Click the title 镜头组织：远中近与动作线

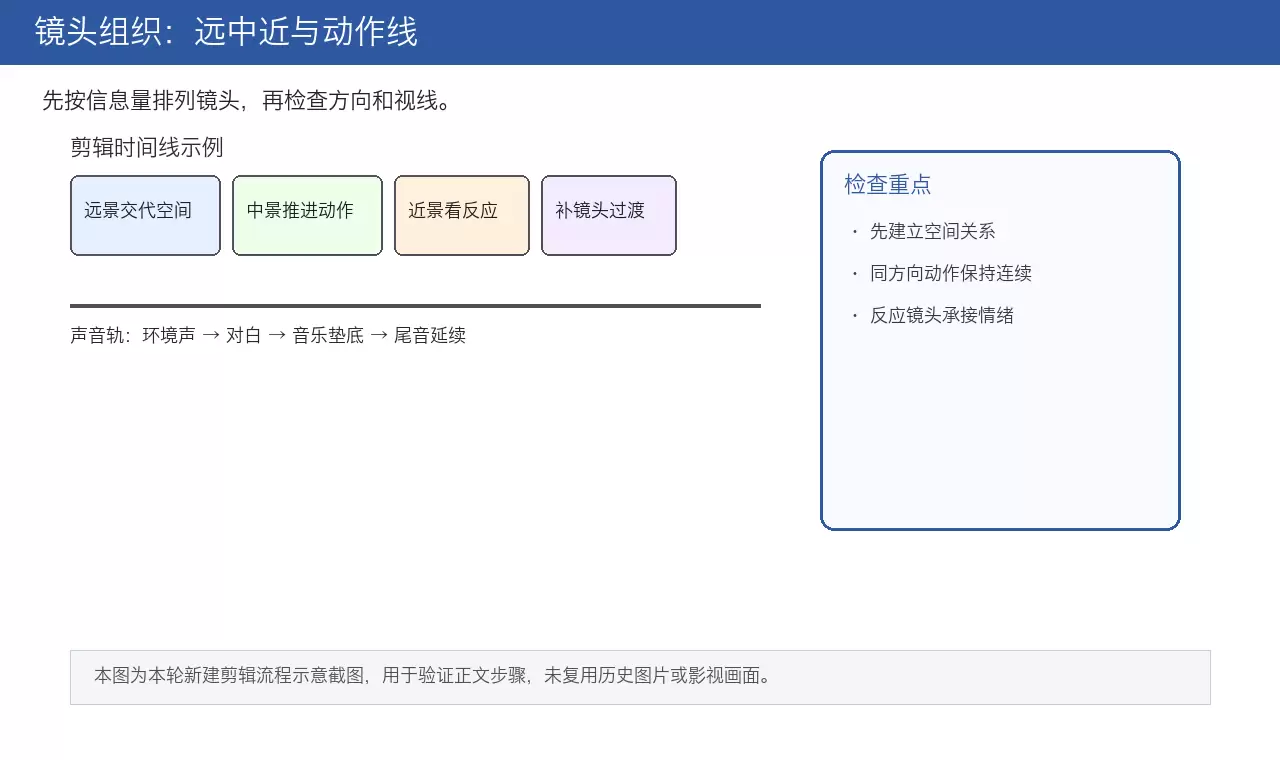[x=226, y=32]
